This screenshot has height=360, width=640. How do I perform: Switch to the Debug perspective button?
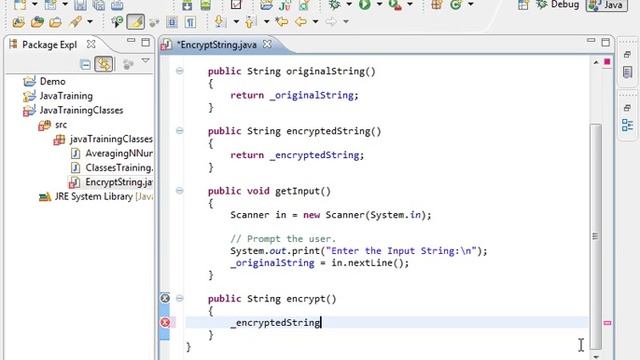coord(557,4)
